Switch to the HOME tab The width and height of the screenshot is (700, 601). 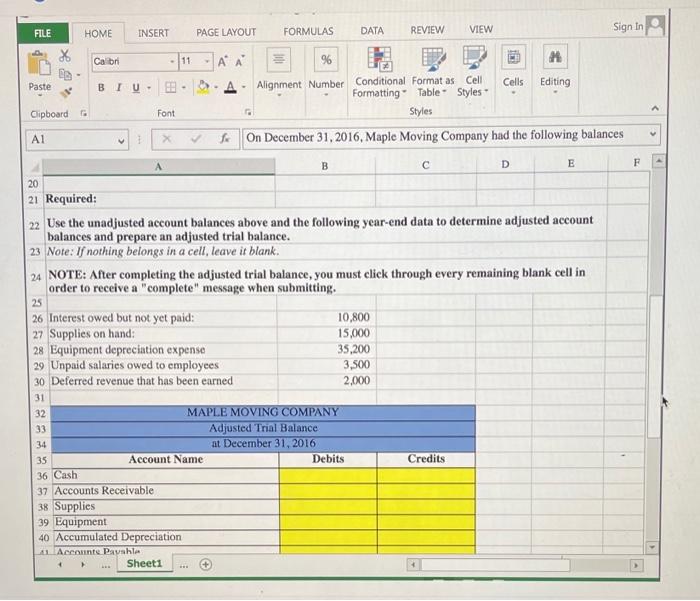tap(98, 33)
